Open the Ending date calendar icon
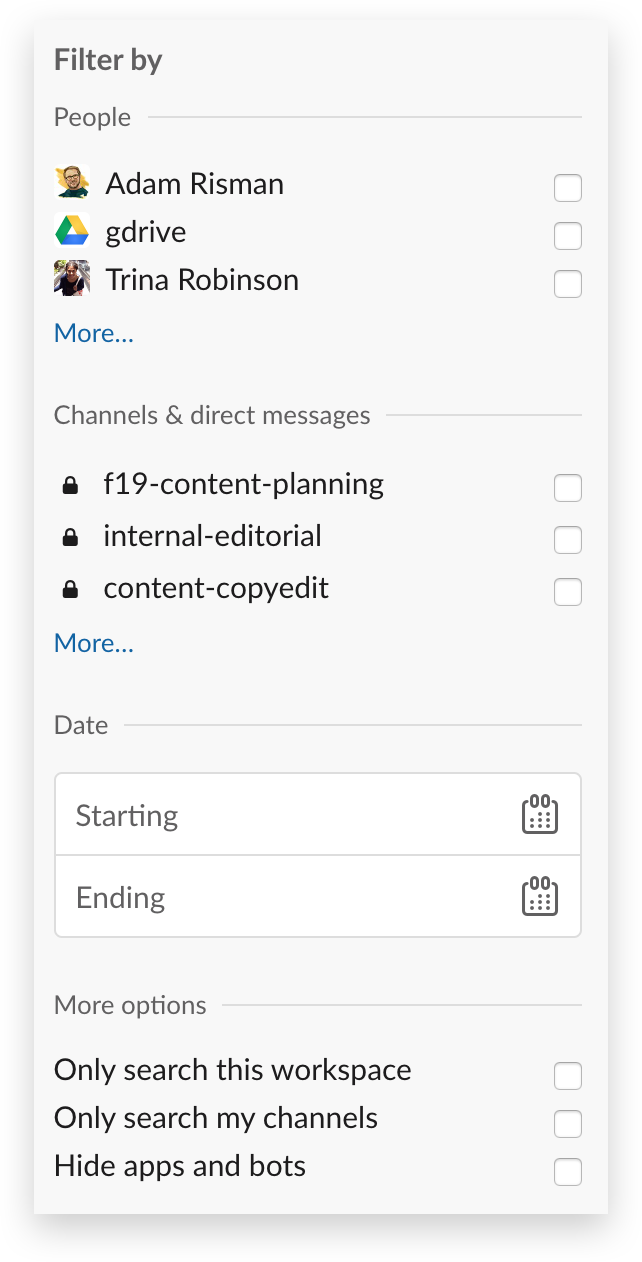The width and height of the screenshot is (642, 1262). pos(540,896)
